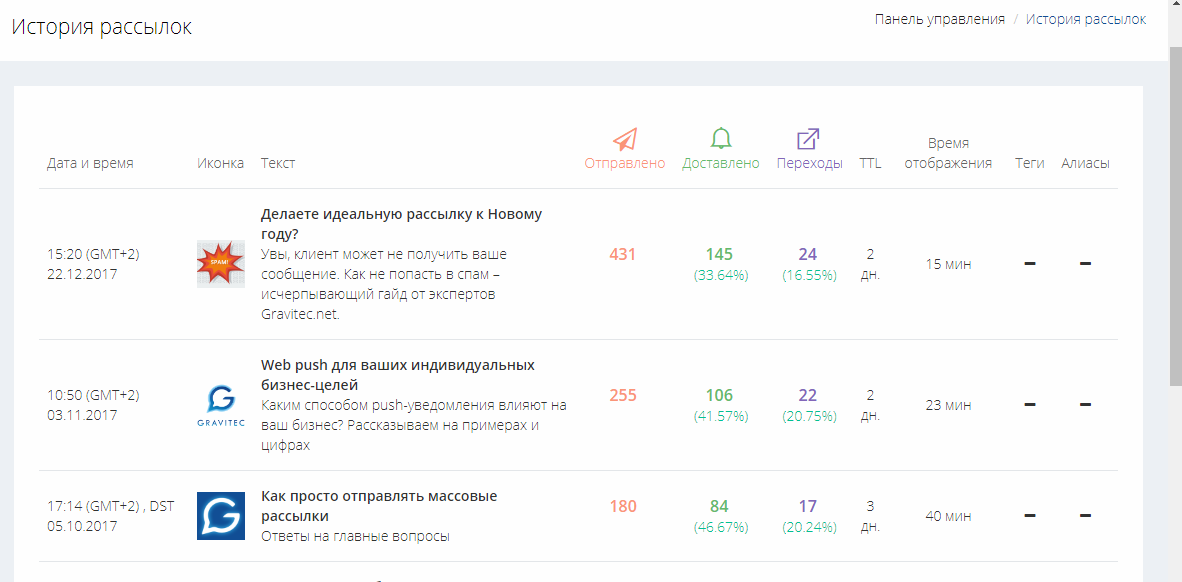Click the Дата и время column header

pyautogui.click(x=90, y=164)
